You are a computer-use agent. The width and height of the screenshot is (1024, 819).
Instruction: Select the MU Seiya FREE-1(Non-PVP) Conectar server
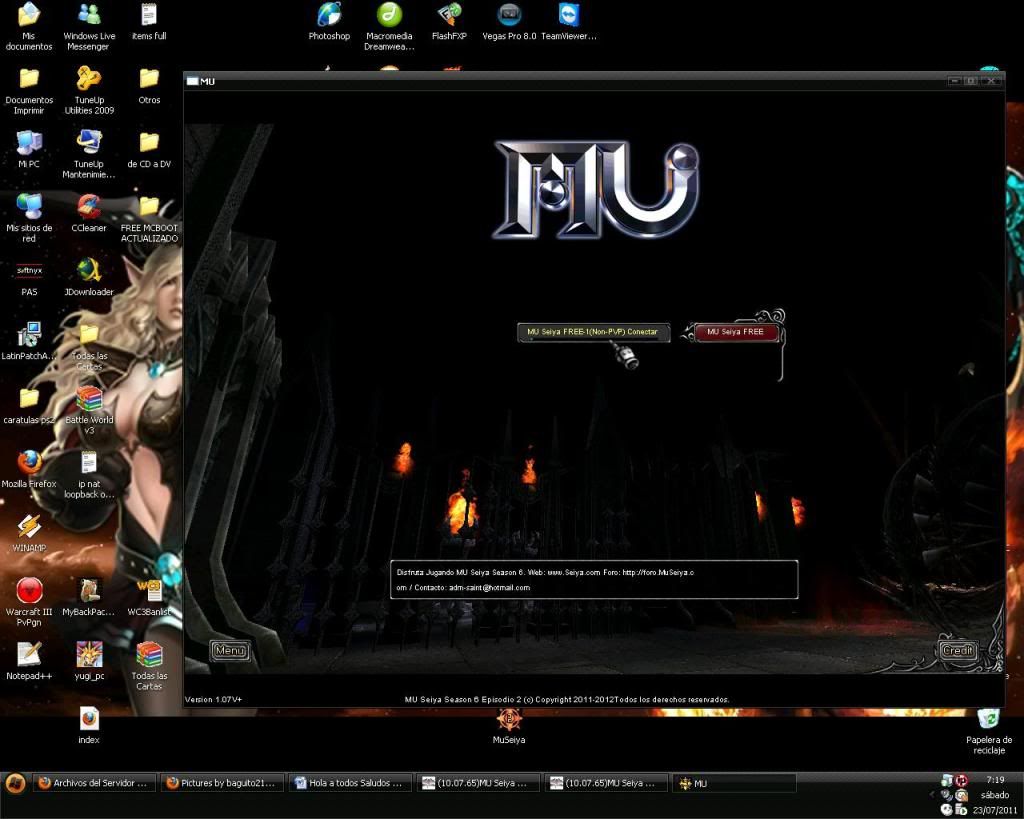pyautogui.click(x=593, y=332)
